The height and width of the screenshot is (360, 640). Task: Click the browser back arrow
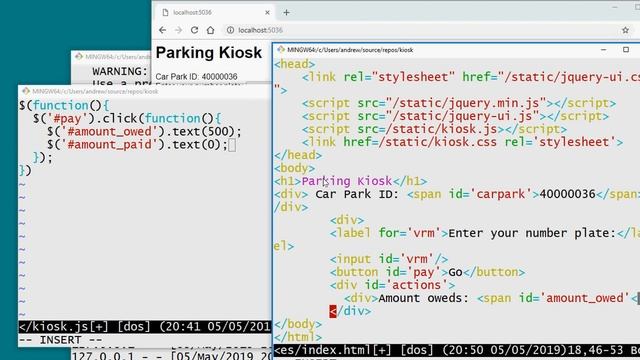click(162, 30)
